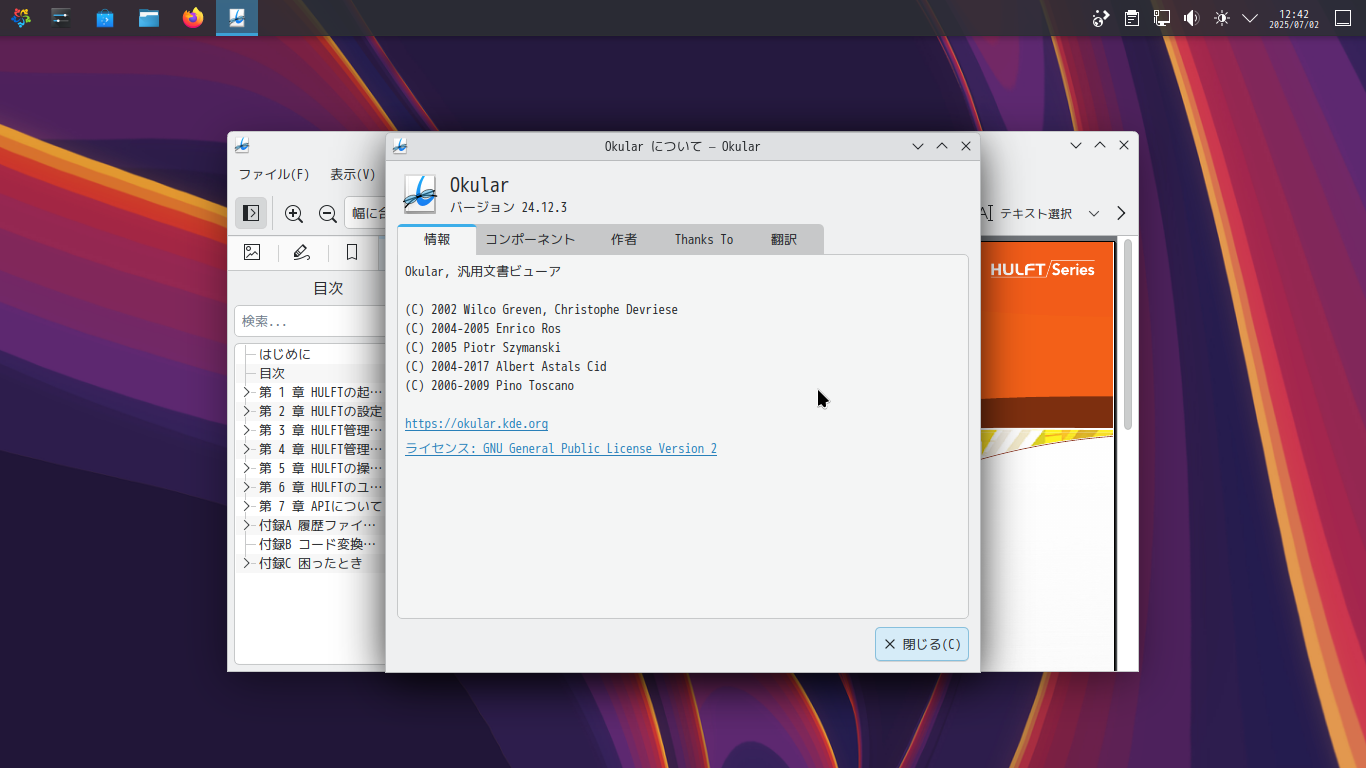
Task: Expand the 第 2 章 HULFTの設定 tree node
Action: [247, 411]
